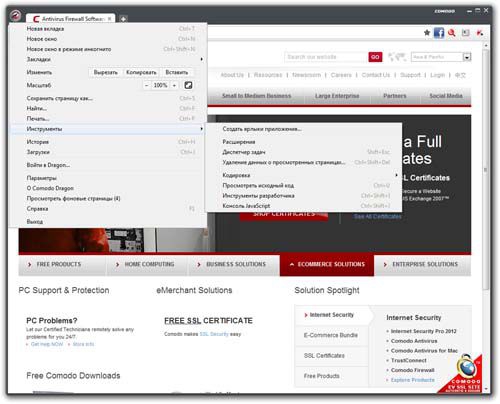Click the website search input field

326,57
